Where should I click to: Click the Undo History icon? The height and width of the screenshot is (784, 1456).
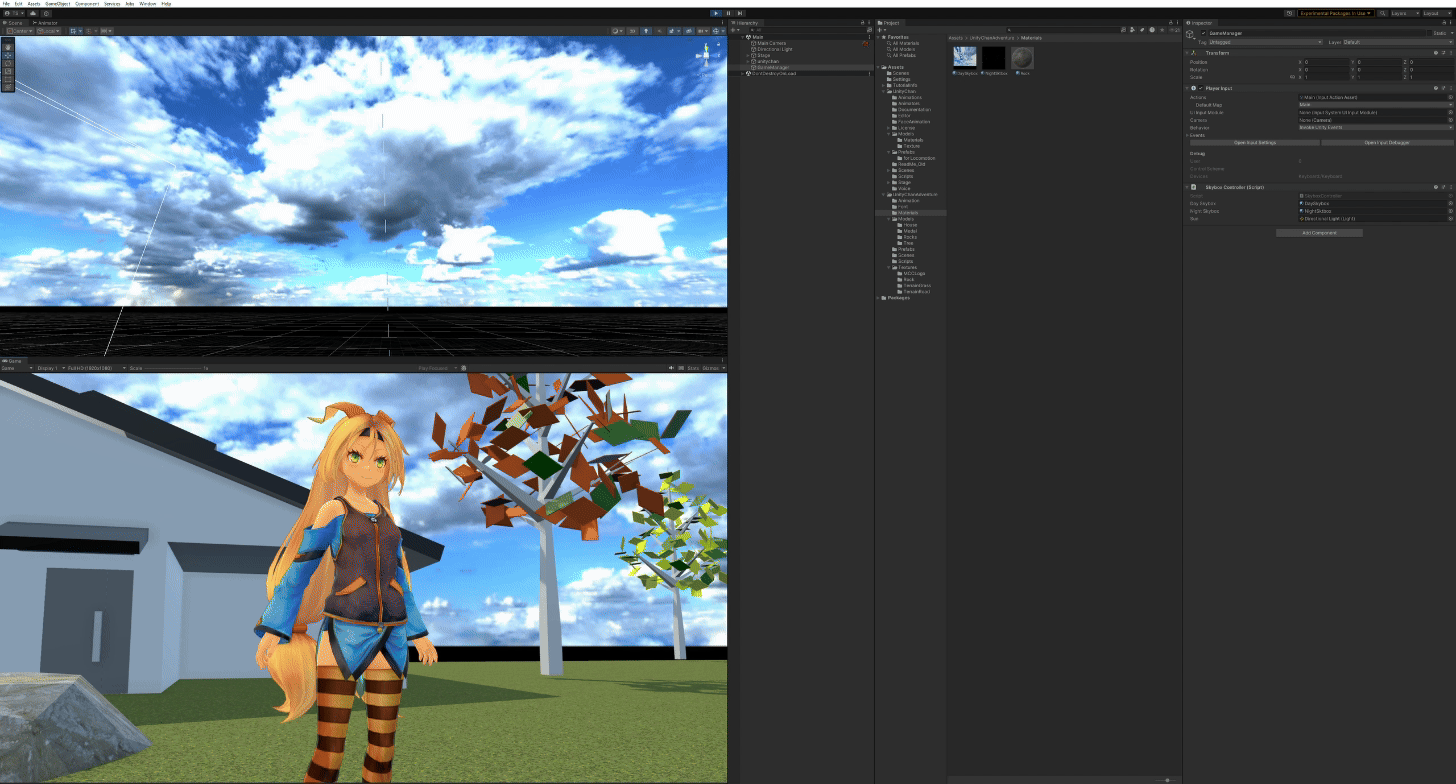click(x=1291, y=13)
